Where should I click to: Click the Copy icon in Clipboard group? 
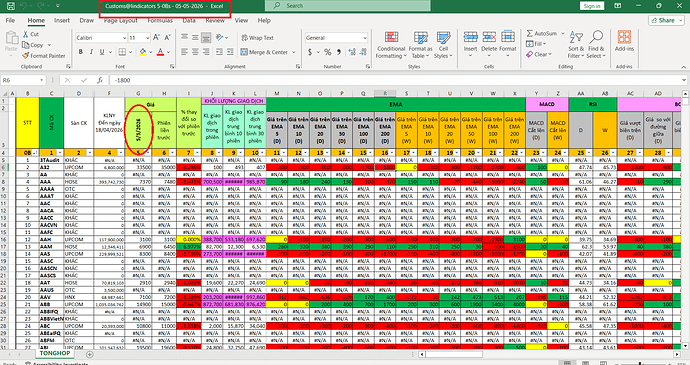click(x=26, y=45)
